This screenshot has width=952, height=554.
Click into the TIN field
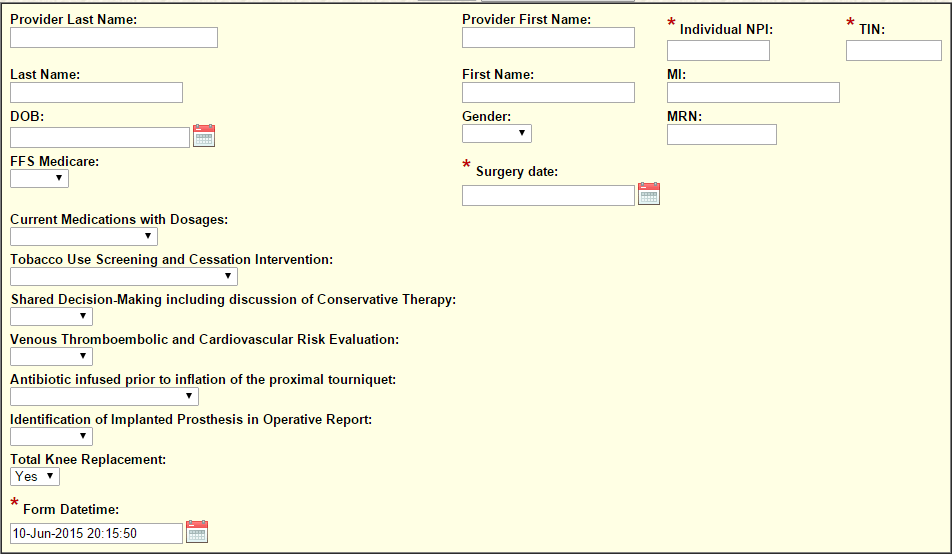[x=894, y=50]
